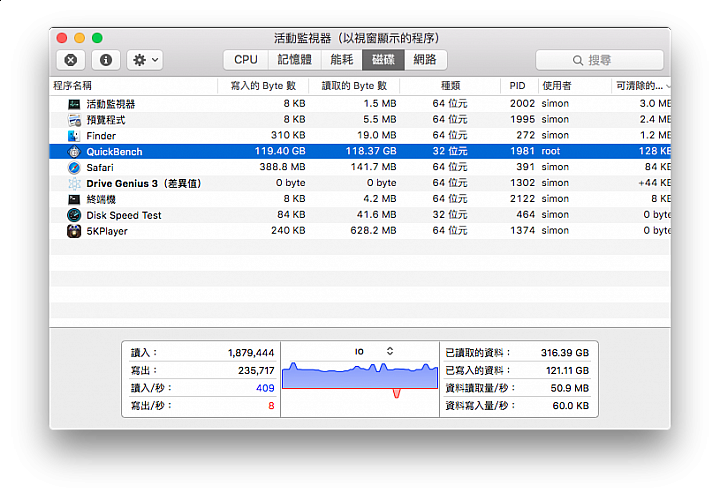Click the 118.37 GB read value

pos(371,151)
